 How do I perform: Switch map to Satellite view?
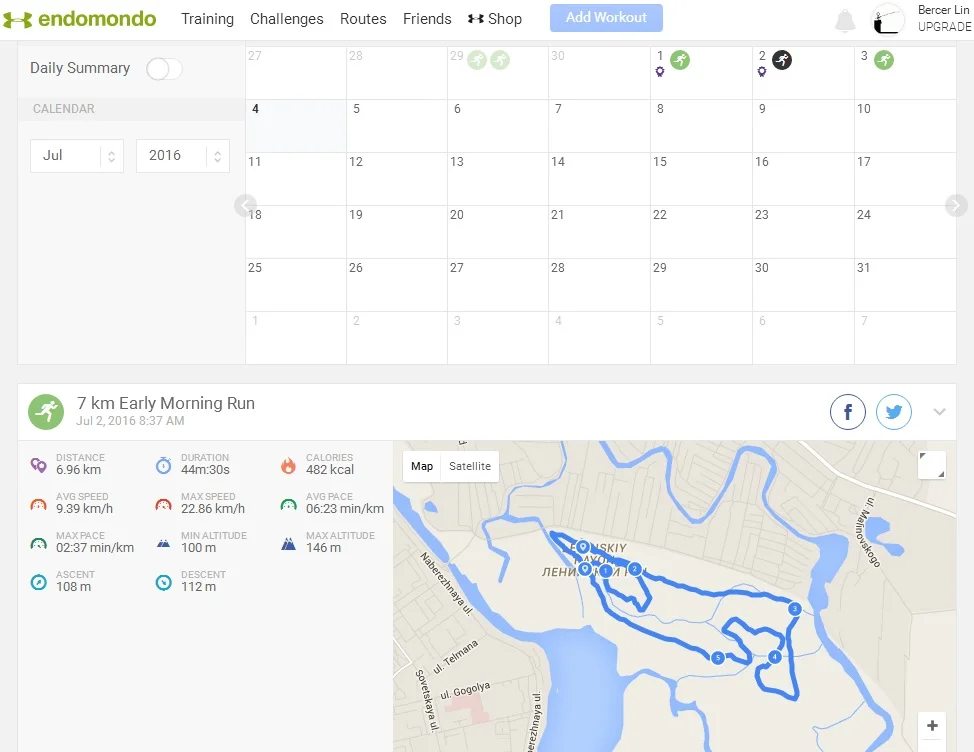click(469, 466)
